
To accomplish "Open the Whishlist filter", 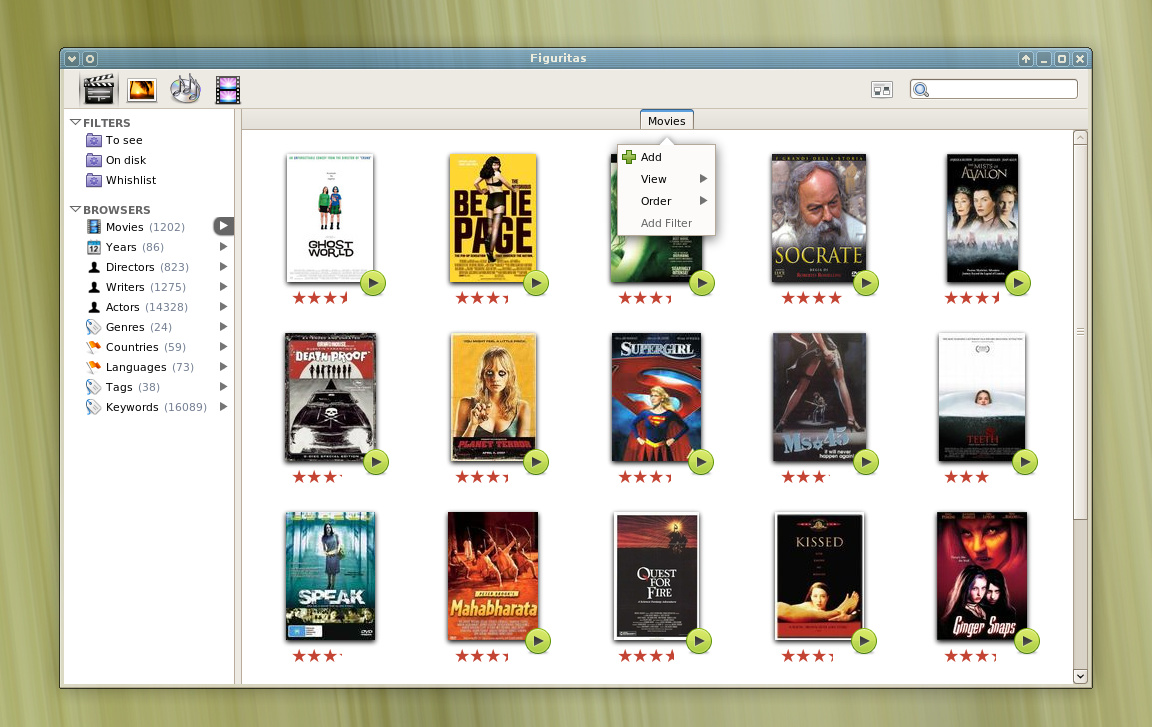I will tap(131, 180).
